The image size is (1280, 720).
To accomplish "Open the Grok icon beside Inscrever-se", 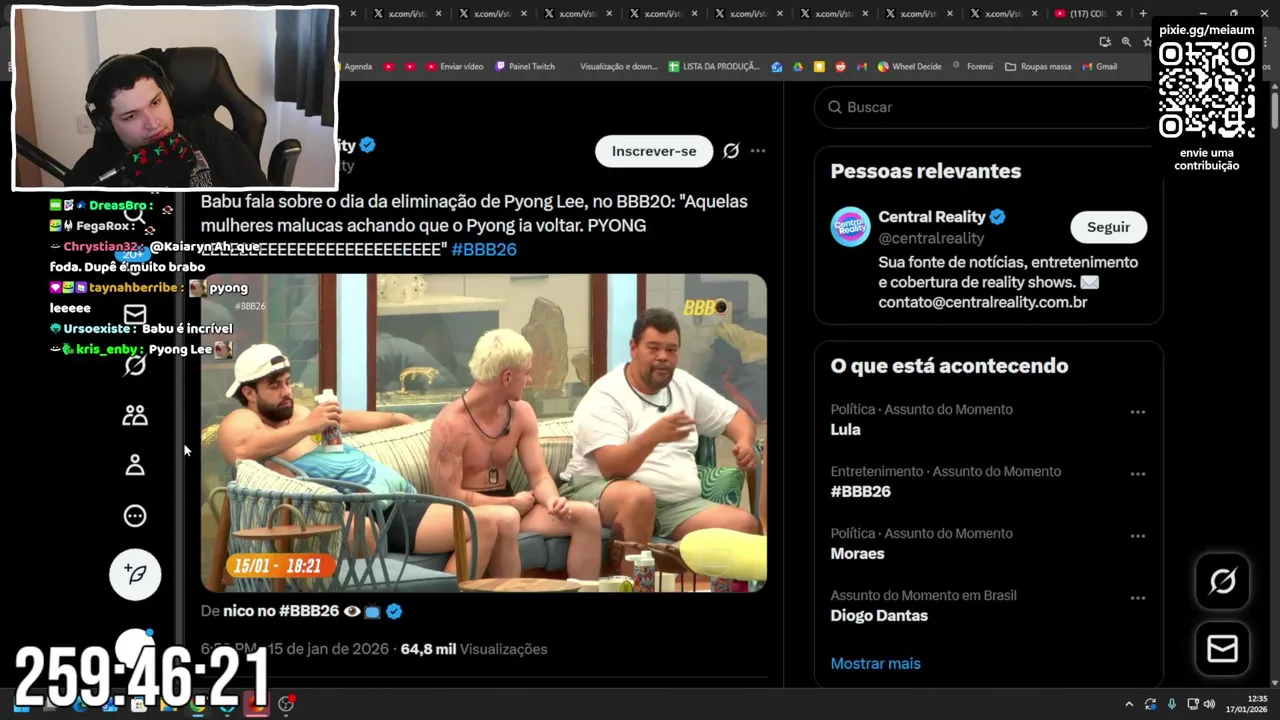I will 731,151.
